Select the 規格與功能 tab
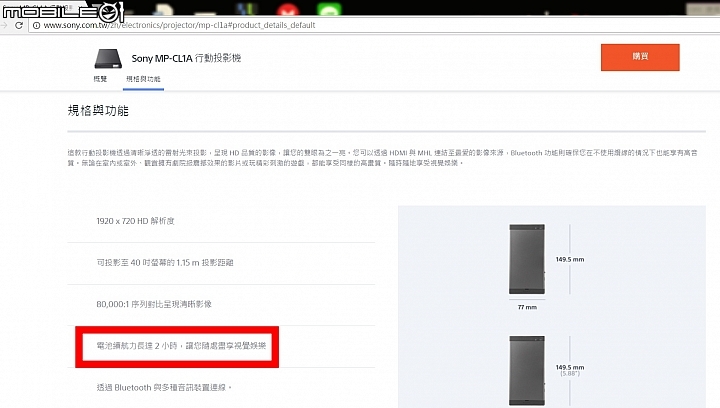 point(143,79)
